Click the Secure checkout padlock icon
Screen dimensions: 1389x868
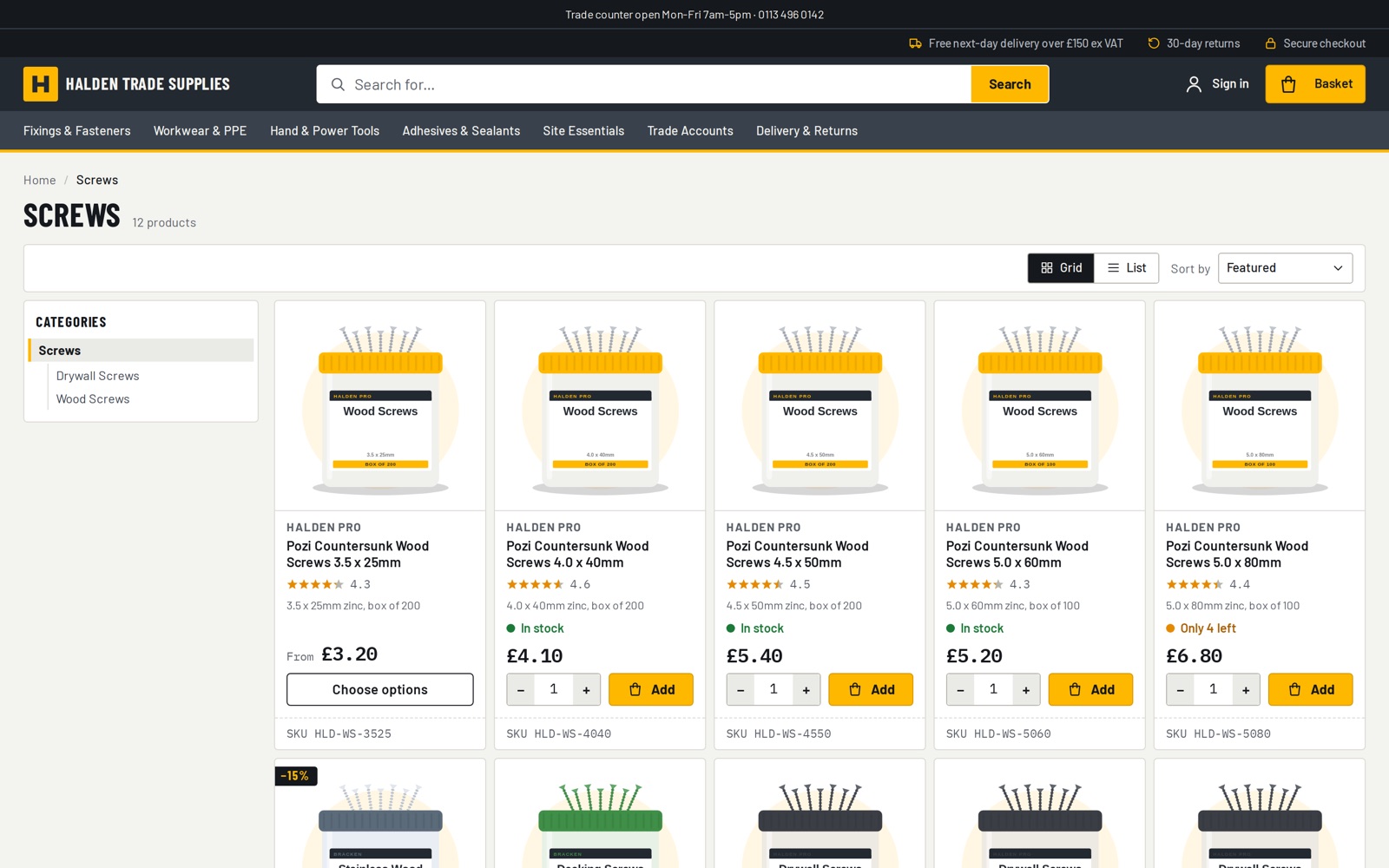coord(1270,43)
